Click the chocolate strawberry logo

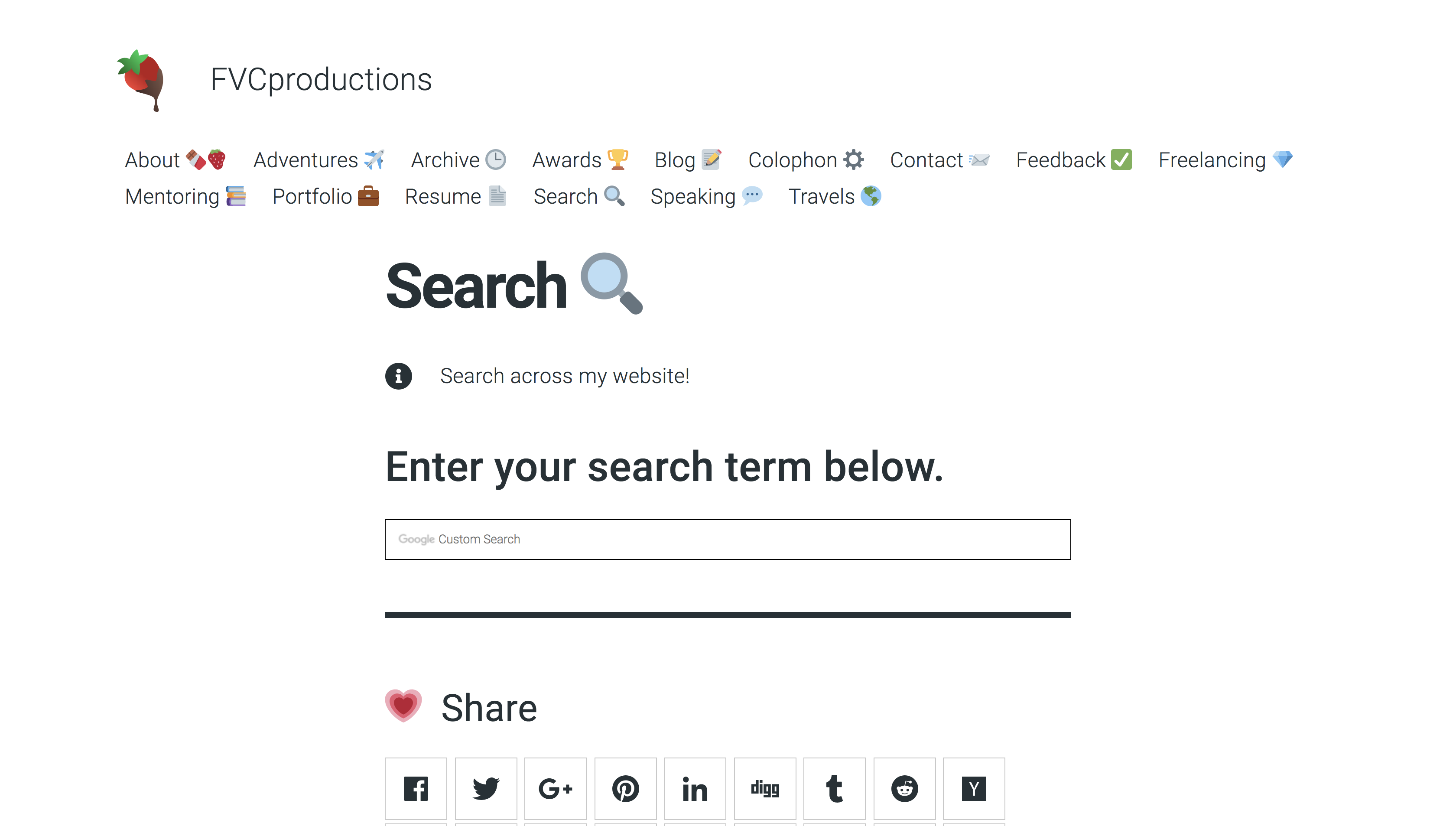point(141,80)
